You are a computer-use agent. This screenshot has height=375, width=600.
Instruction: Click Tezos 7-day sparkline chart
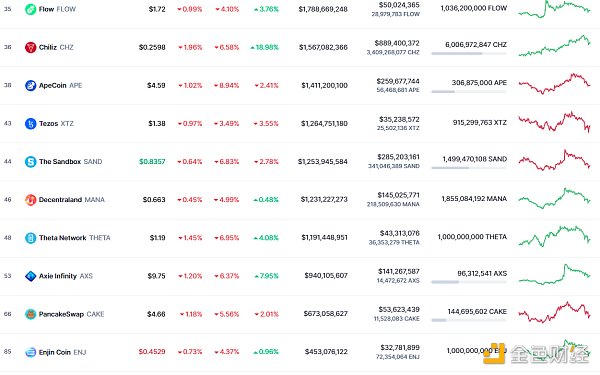[554, 122]
